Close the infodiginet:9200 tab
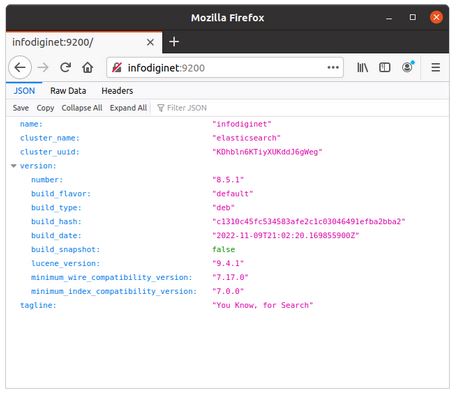This screenshot has height=401, width=456. click(150, 42)
